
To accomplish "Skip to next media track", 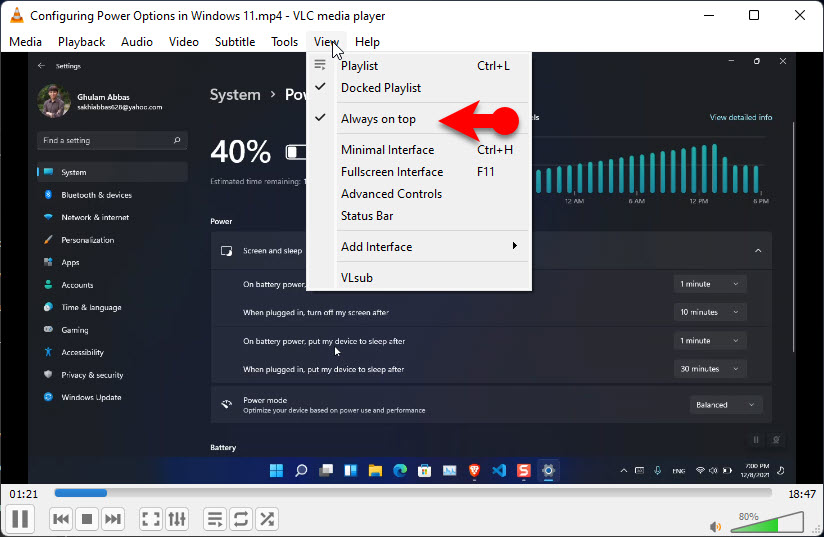I will [113, 519].
